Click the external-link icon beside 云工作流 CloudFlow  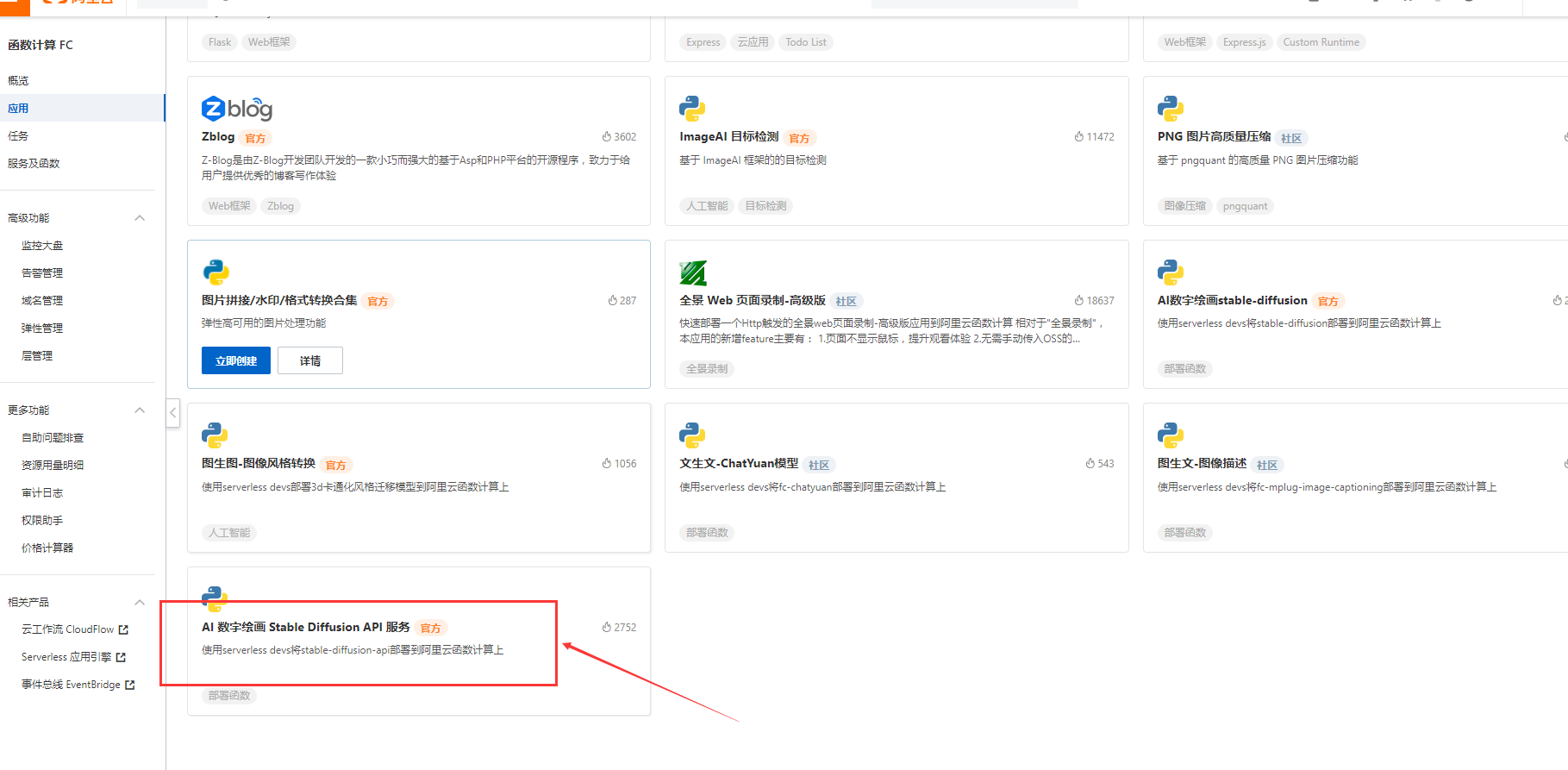coord(123,629)
